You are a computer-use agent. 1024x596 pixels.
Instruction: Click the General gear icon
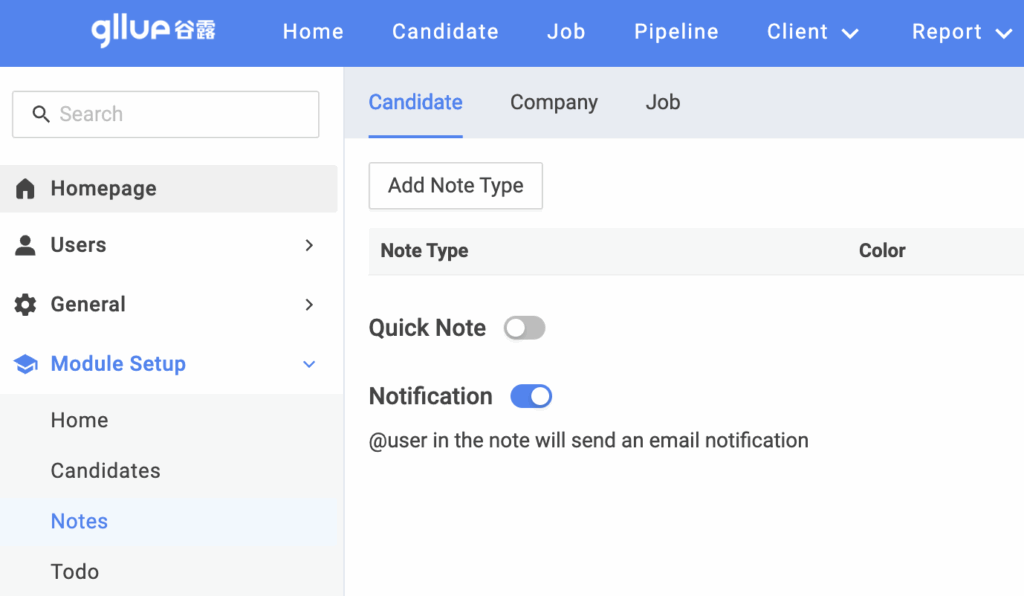click(25, 305)
